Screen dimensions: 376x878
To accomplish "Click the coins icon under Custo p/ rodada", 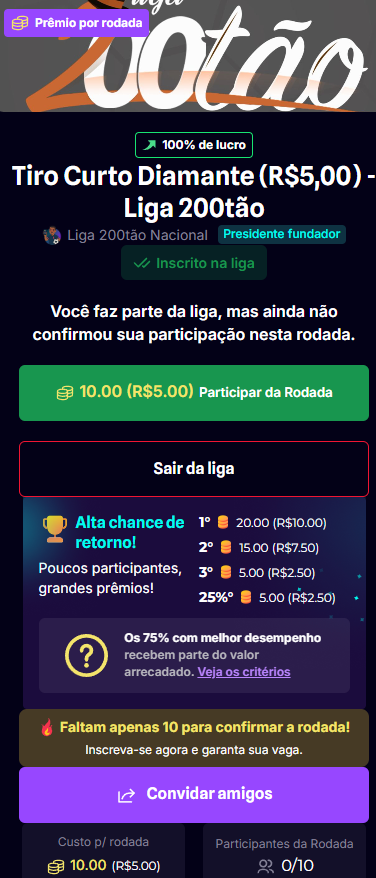I will 56,866.
